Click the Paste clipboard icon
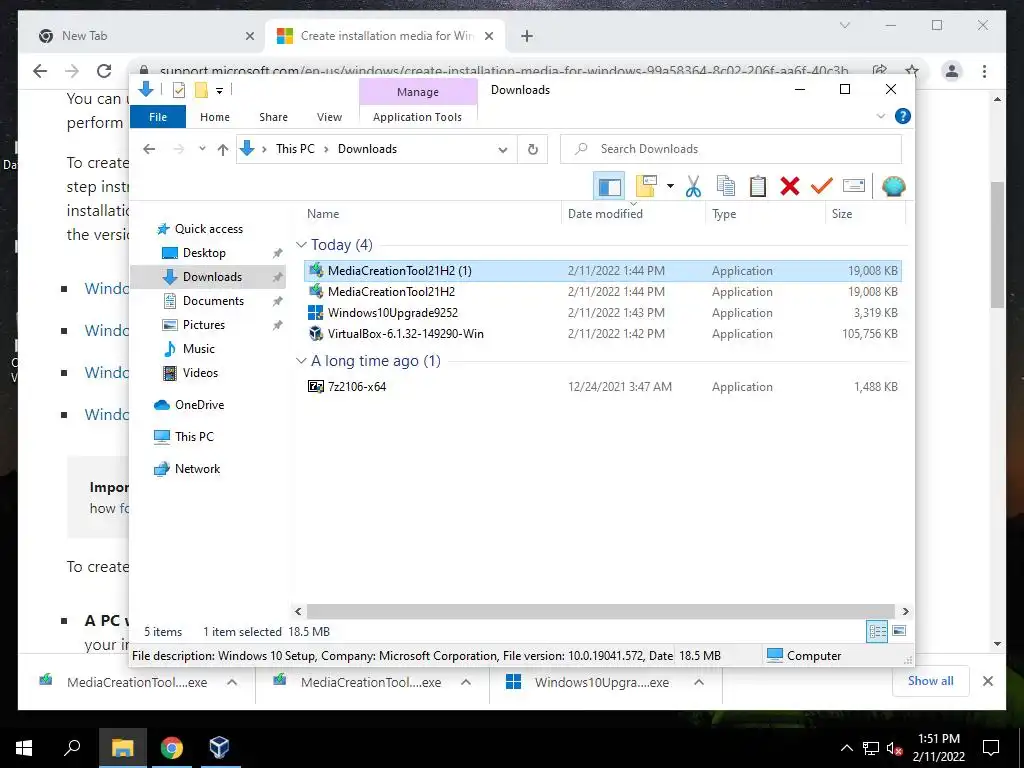 click(x=758, y=186)
